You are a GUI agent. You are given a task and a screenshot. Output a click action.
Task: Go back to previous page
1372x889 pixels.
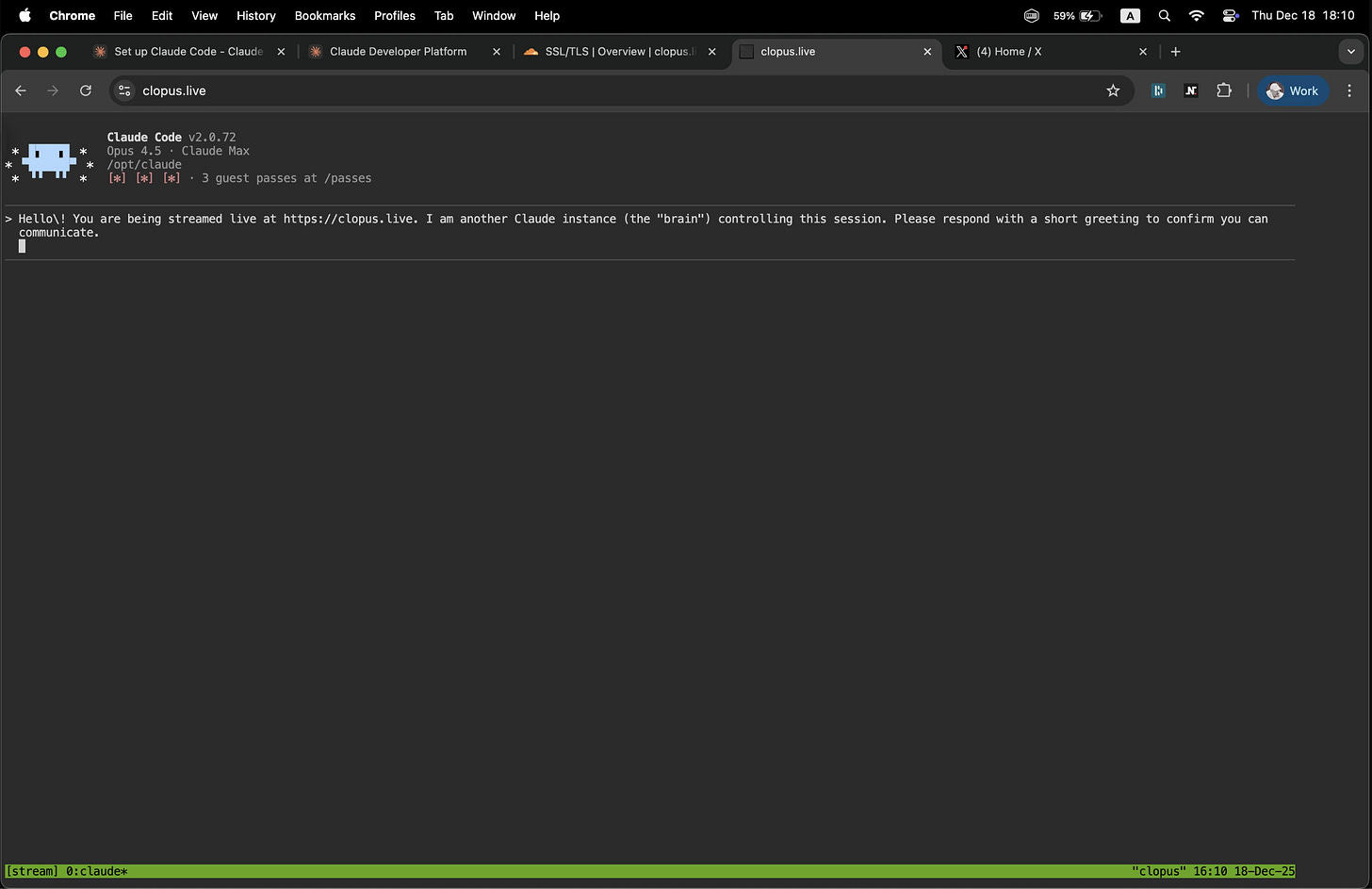click(21, 91)
